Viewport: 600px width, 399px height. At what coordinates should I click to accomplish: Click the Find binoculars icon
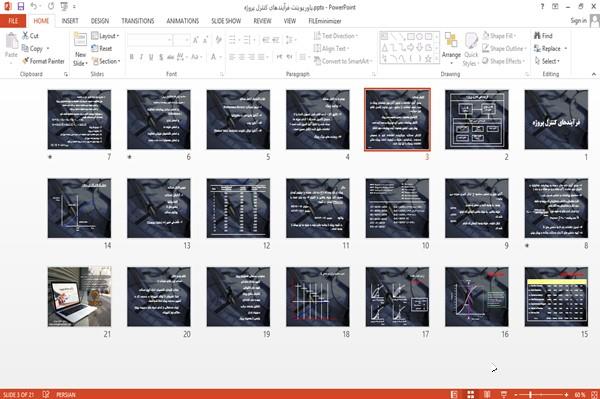(x=537, y=36)
